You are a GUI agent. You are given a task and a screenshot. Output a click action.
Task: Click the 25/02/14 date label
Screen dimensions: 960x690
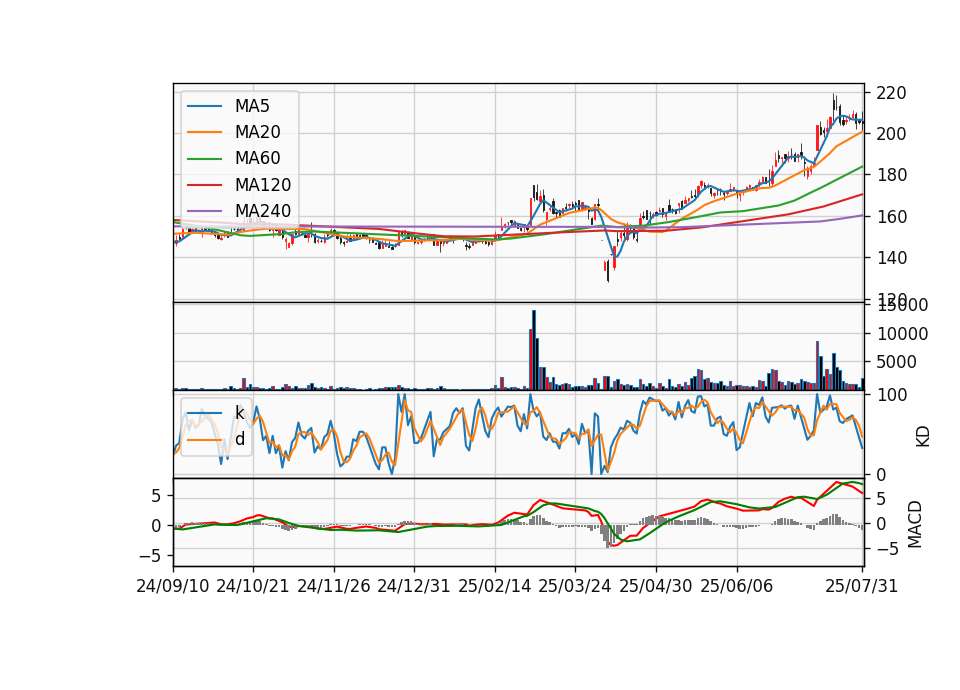pos(495,586)
